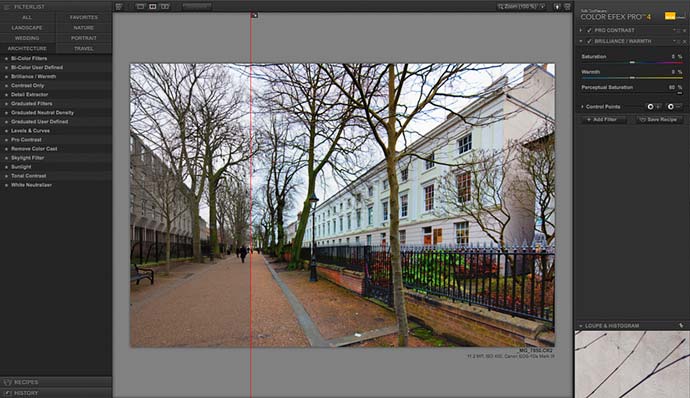690x398 pixels.
Task: Select the FAVORITES filter category
Action: pyautogui.click(x=84, y=18)
